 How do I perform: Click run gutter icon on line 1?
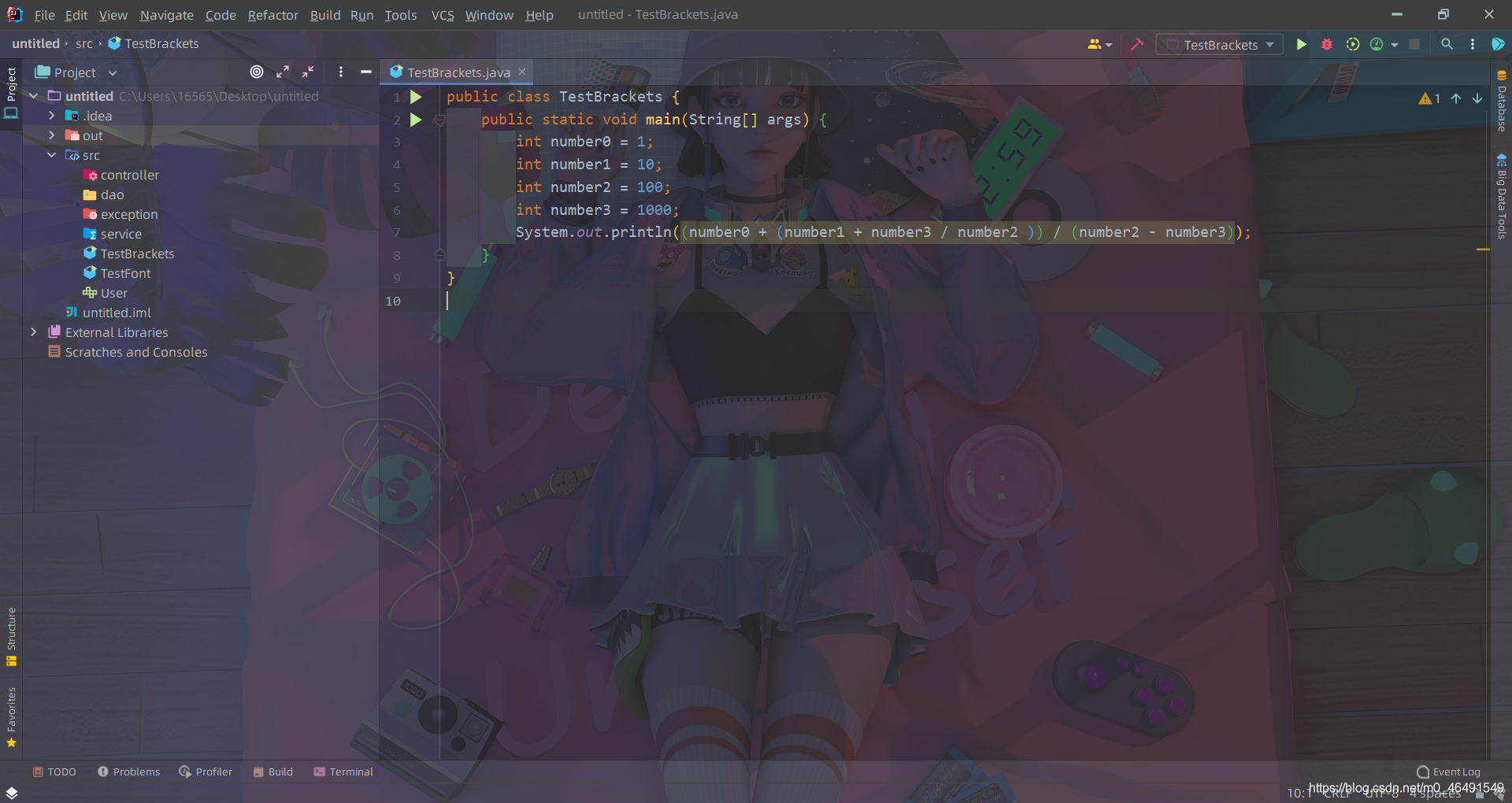coord(416,97)
